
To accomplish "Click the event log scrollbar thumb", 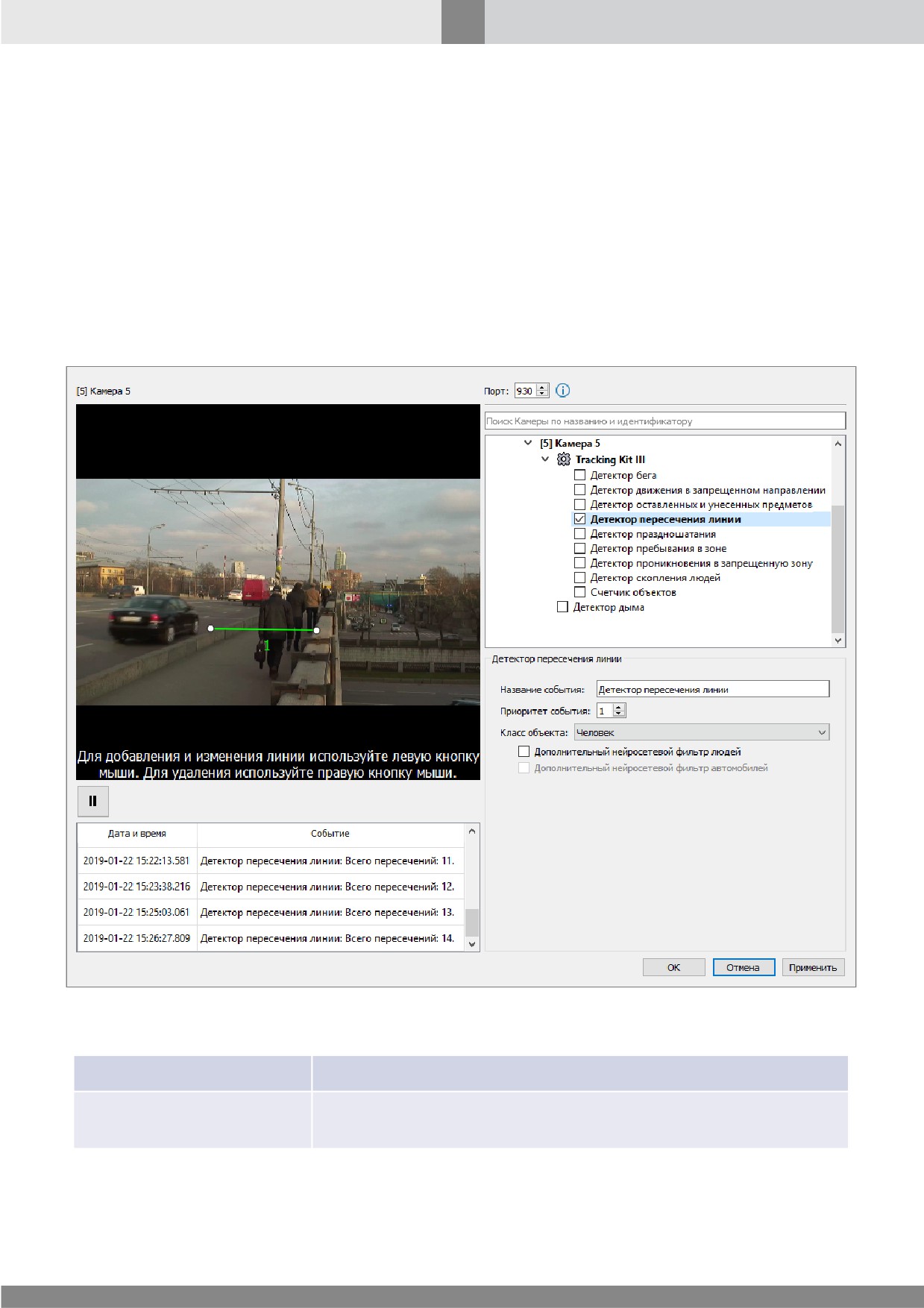I will (x=472, y=922).
